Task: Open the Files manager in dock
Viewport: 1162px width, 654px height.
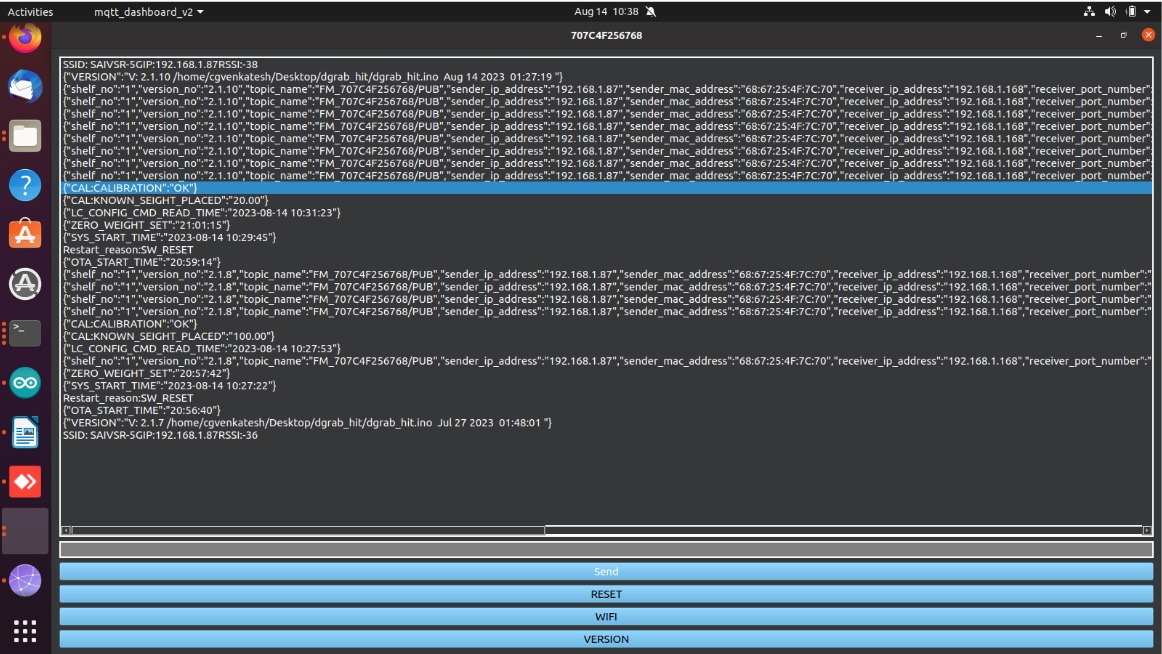Action: coord(25,136)
